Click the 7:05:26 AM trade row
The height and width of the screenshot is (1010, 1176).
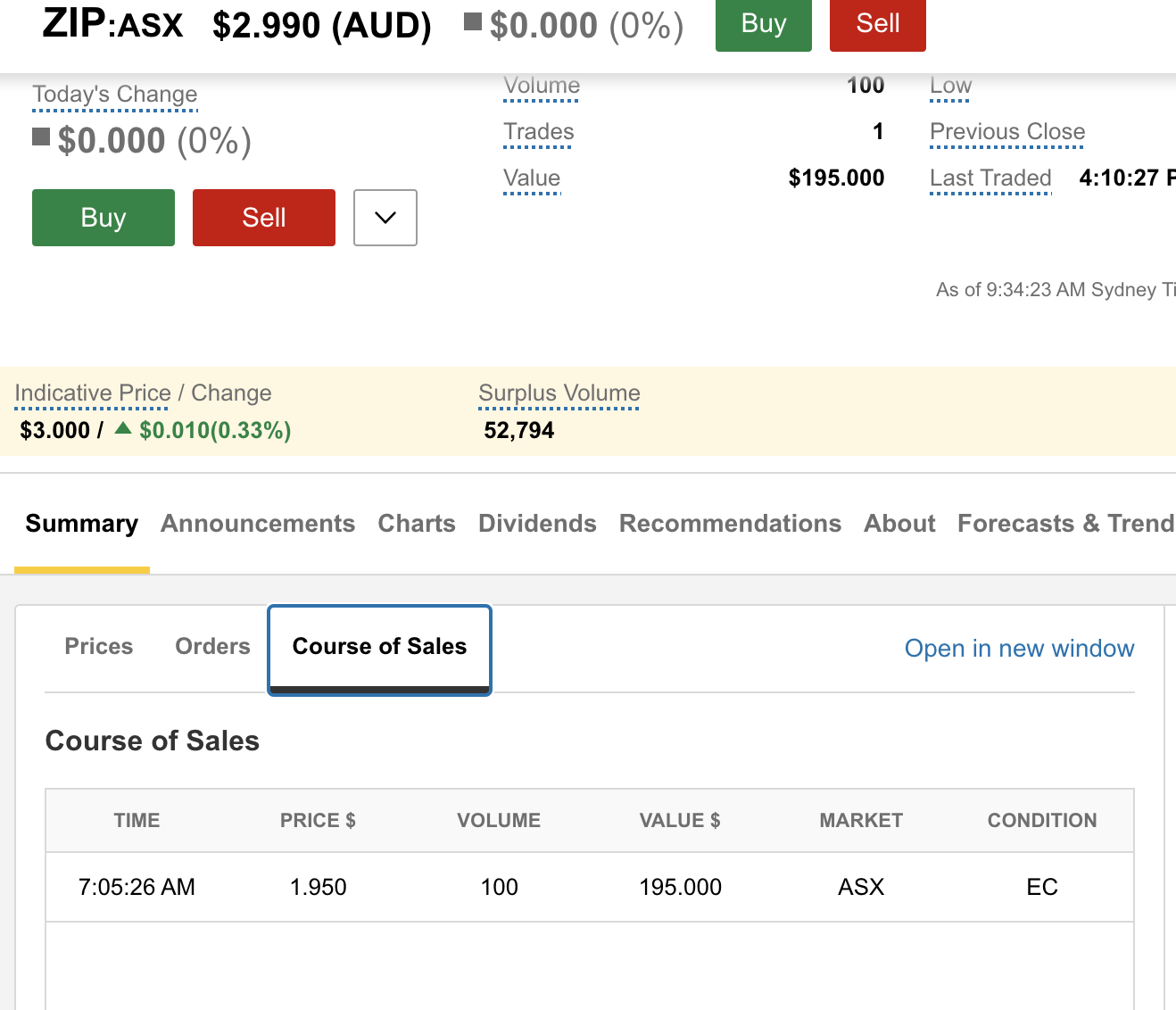point(589,887)
